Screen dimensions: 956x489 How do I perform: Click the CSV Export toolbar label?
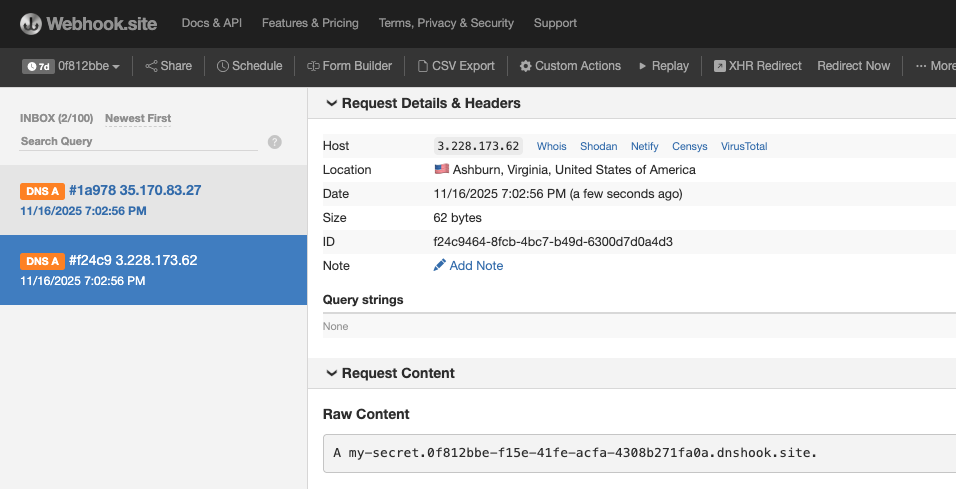(463, 66)
